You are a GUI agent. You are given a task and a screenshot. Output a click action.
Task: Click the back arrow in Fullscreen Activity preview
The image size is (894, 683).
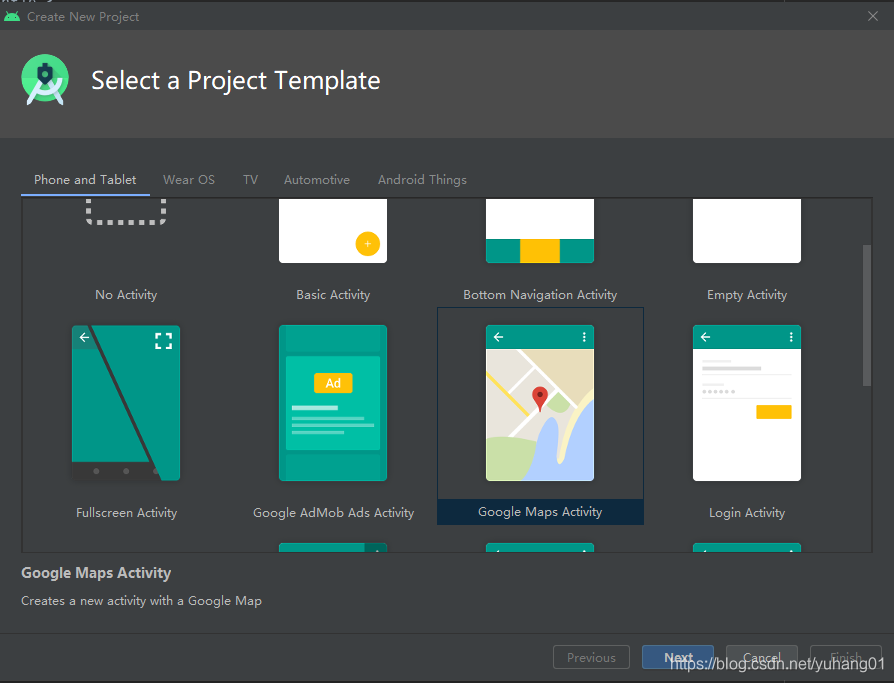point(84,338)
